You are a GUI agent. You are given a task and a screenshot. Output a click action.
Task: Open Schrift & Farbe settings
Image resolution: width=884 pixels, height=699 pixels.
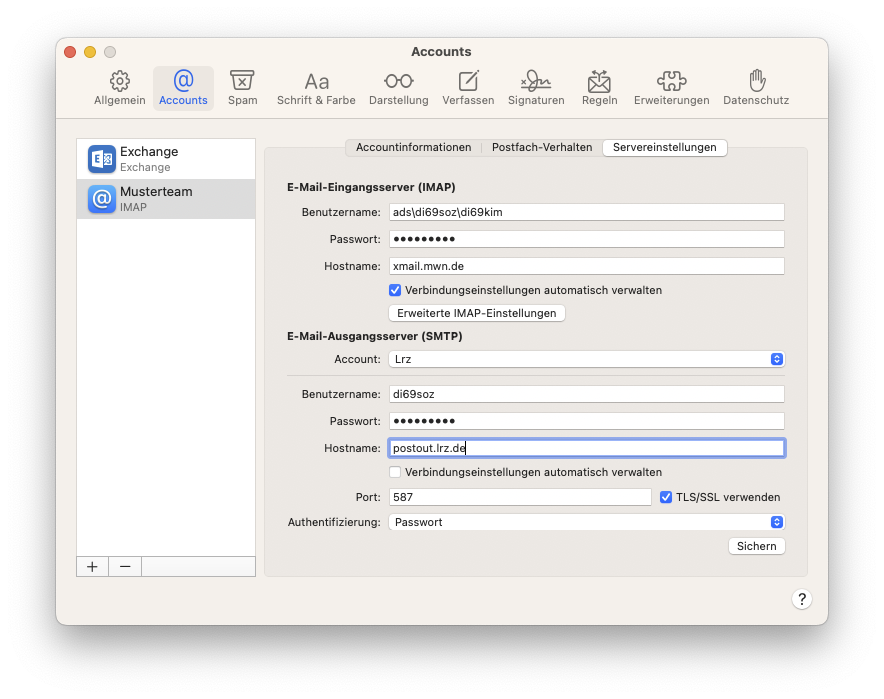[x=316, y=88]
